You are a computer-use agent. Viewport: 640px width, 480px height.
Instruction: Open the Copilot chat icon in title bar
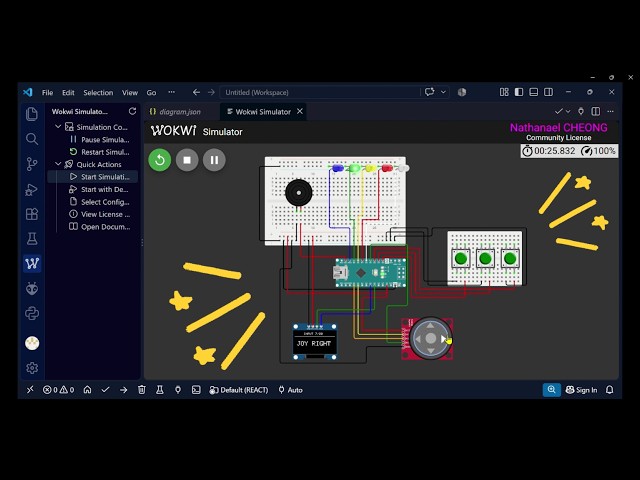click(429, 92)
